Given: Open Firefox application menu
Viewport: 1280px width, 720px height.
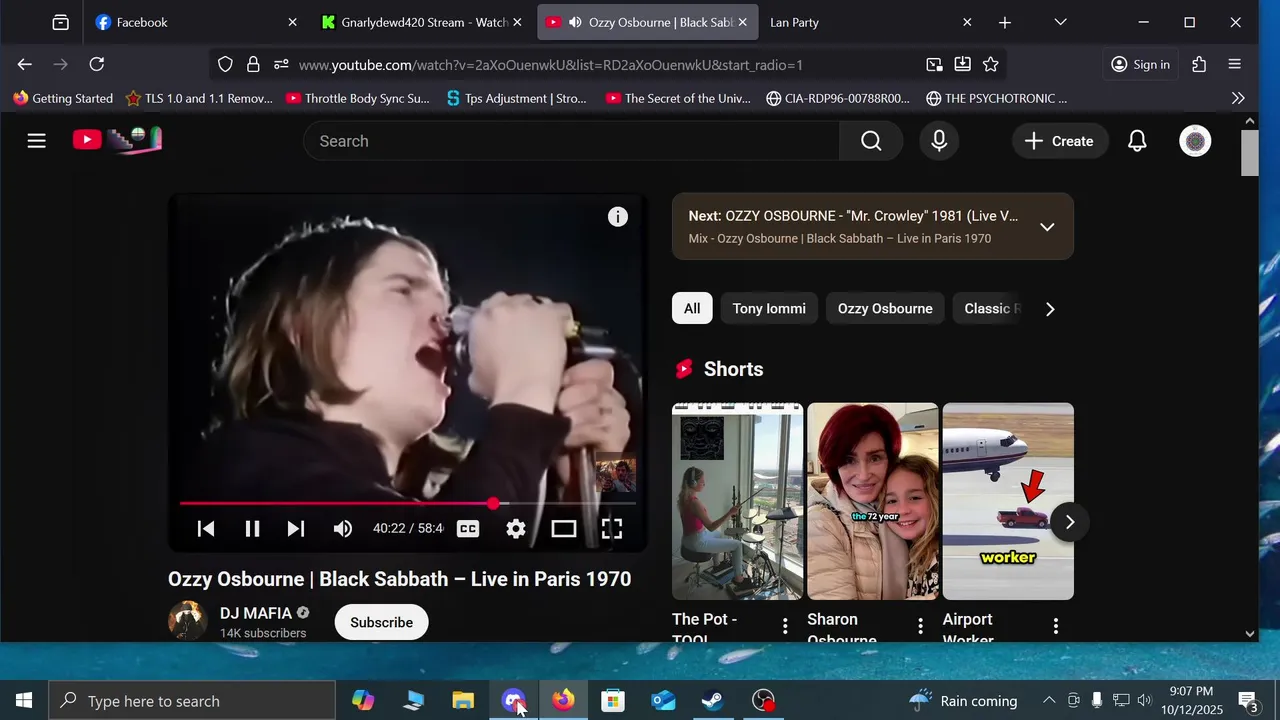Looking at the screenshot, I should coord(1235,64).
